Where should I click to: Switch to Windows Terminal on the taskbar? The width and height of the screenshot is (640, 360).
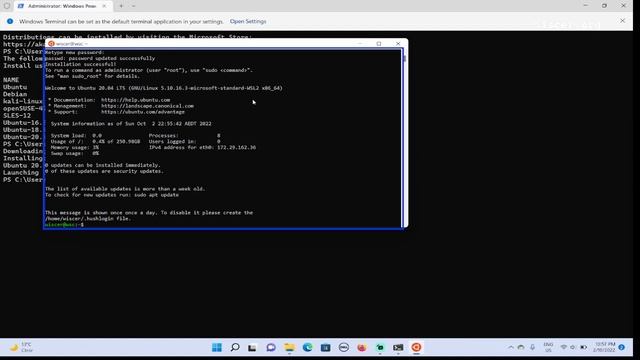pyautogui.click(x=398, y=347)
